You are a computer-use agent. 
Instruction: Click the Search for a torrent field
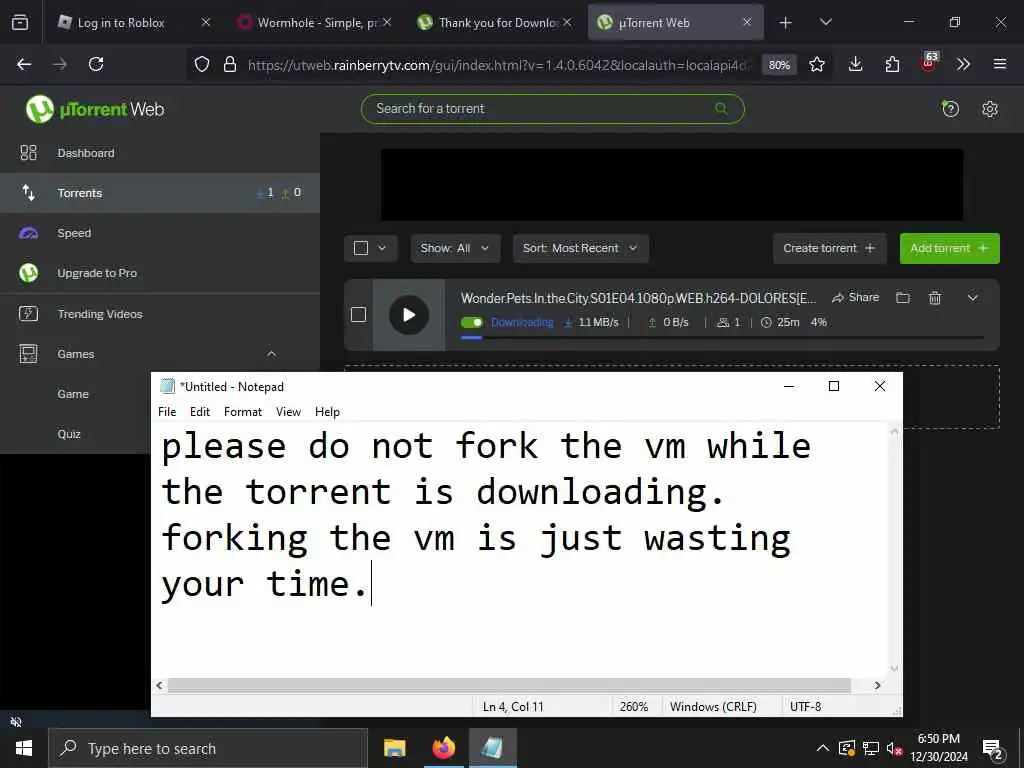click(552, 108)
